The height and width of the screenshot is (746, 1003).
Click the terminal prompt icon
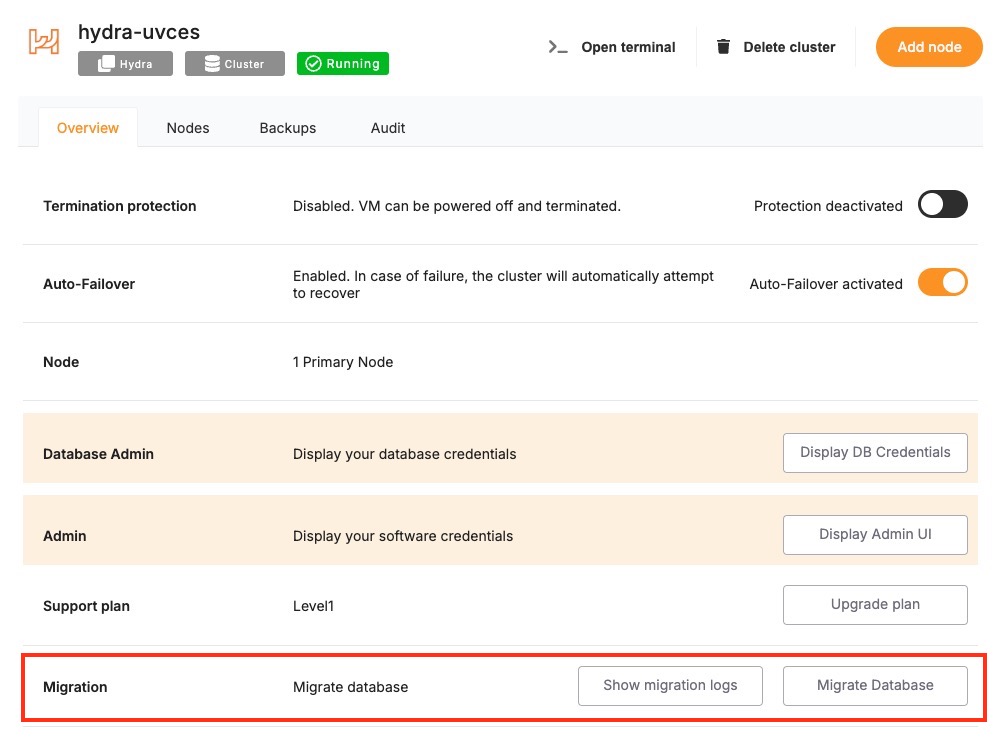tap(558, 47)
